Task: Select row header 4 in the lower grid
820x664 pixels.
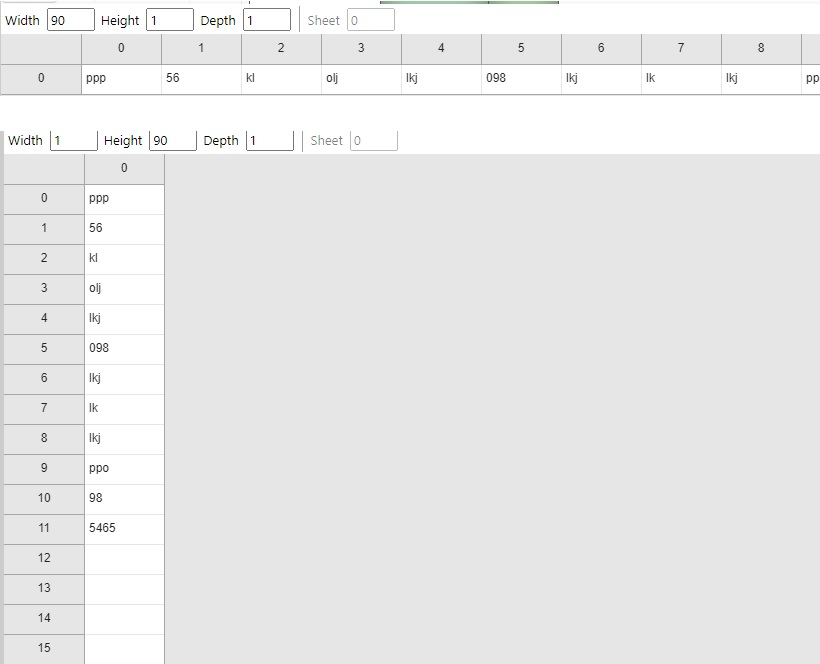Action: 44,319
